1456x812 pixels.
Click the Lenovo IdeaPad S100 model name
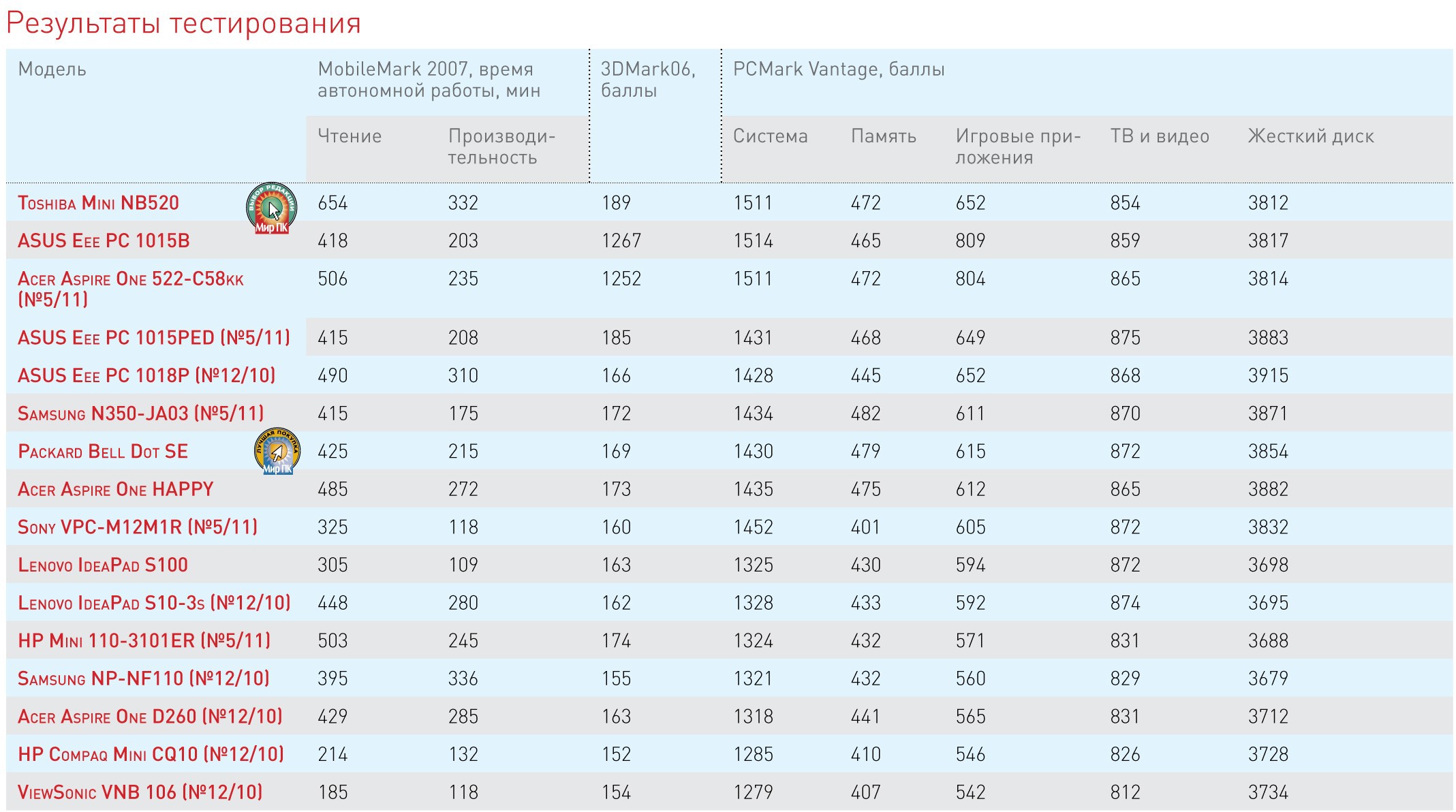103,565
